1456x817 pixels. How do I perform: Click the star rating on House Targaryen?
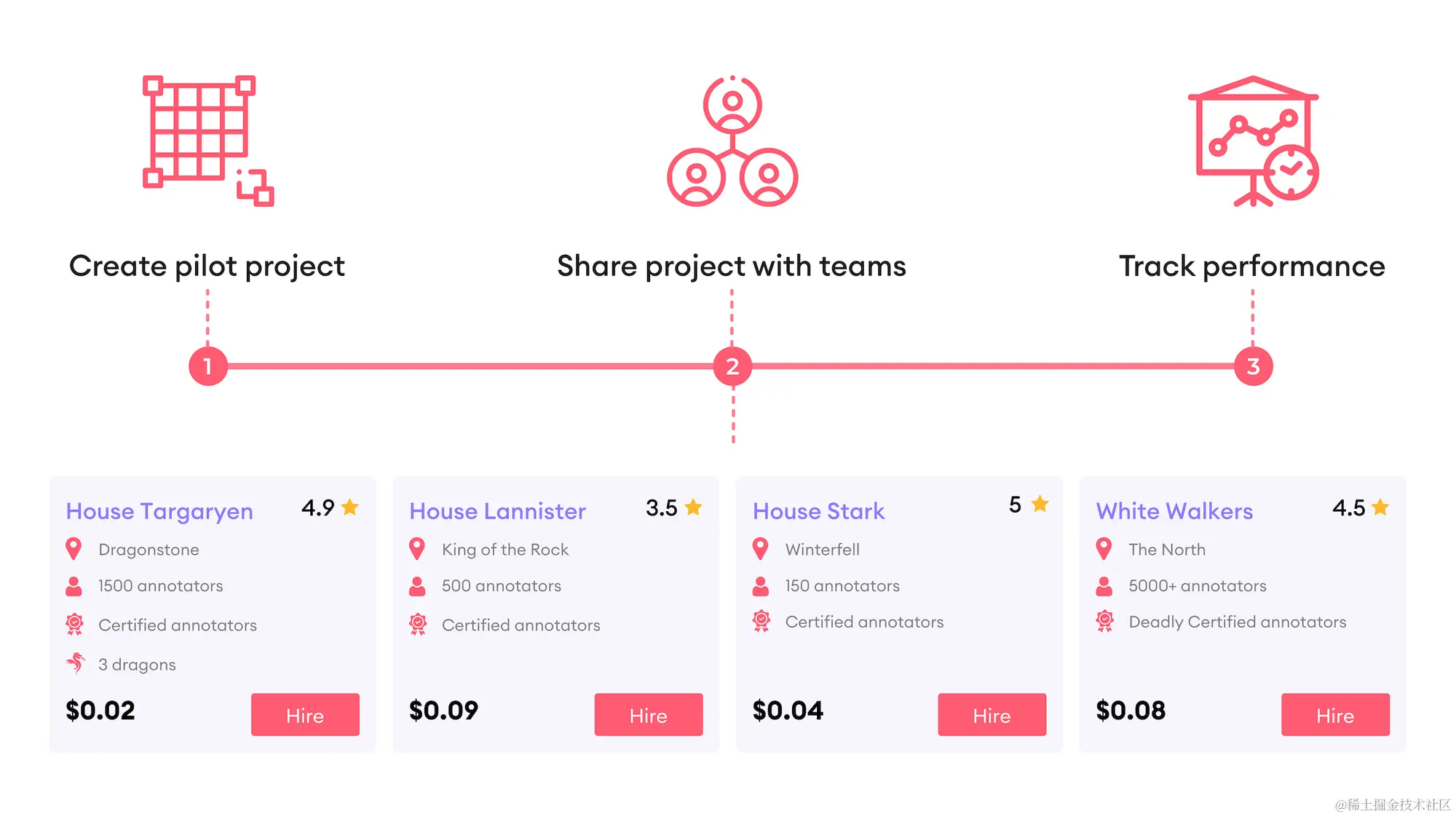[350, 508]
